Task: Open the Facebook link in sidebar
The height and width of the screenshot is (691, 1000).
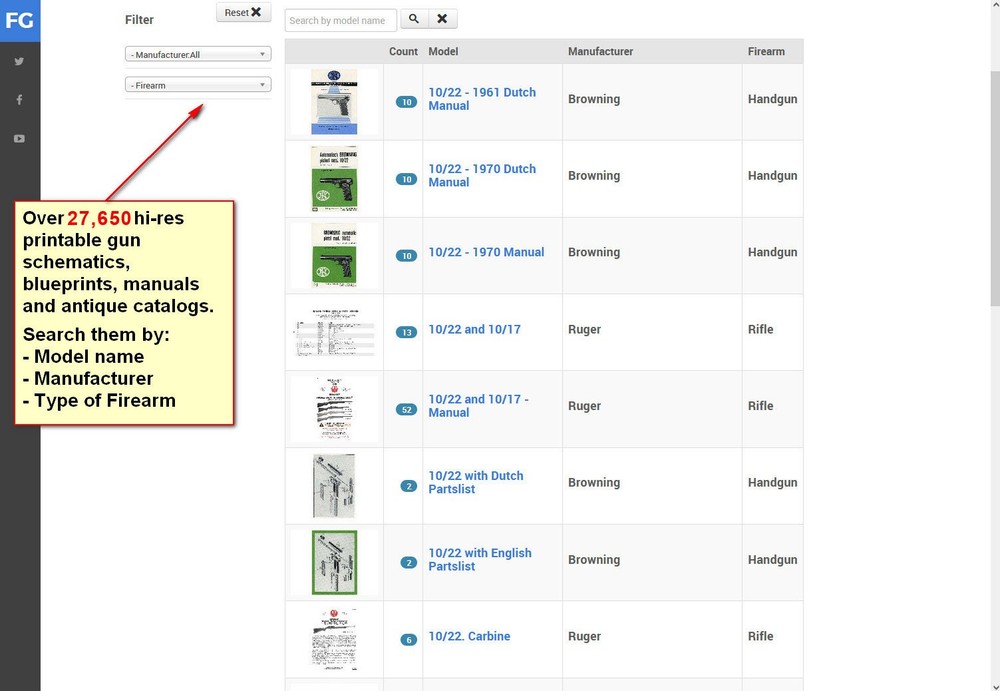Action: 19,100
